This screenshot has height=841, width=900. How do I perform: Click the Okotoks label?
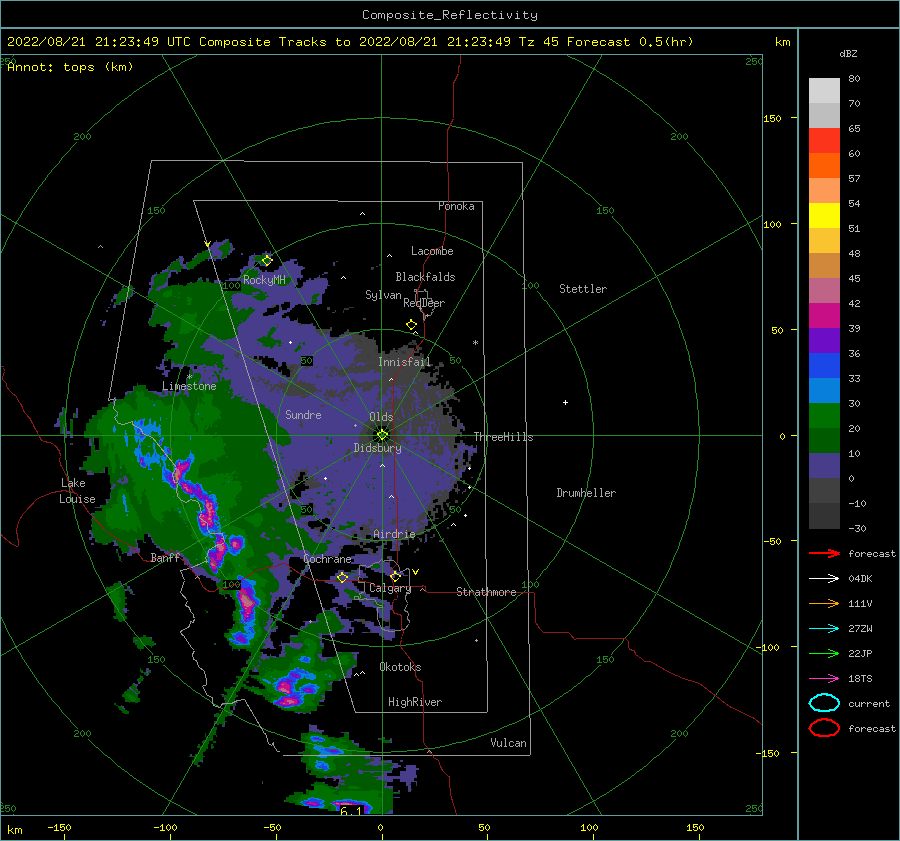(400, 667)
